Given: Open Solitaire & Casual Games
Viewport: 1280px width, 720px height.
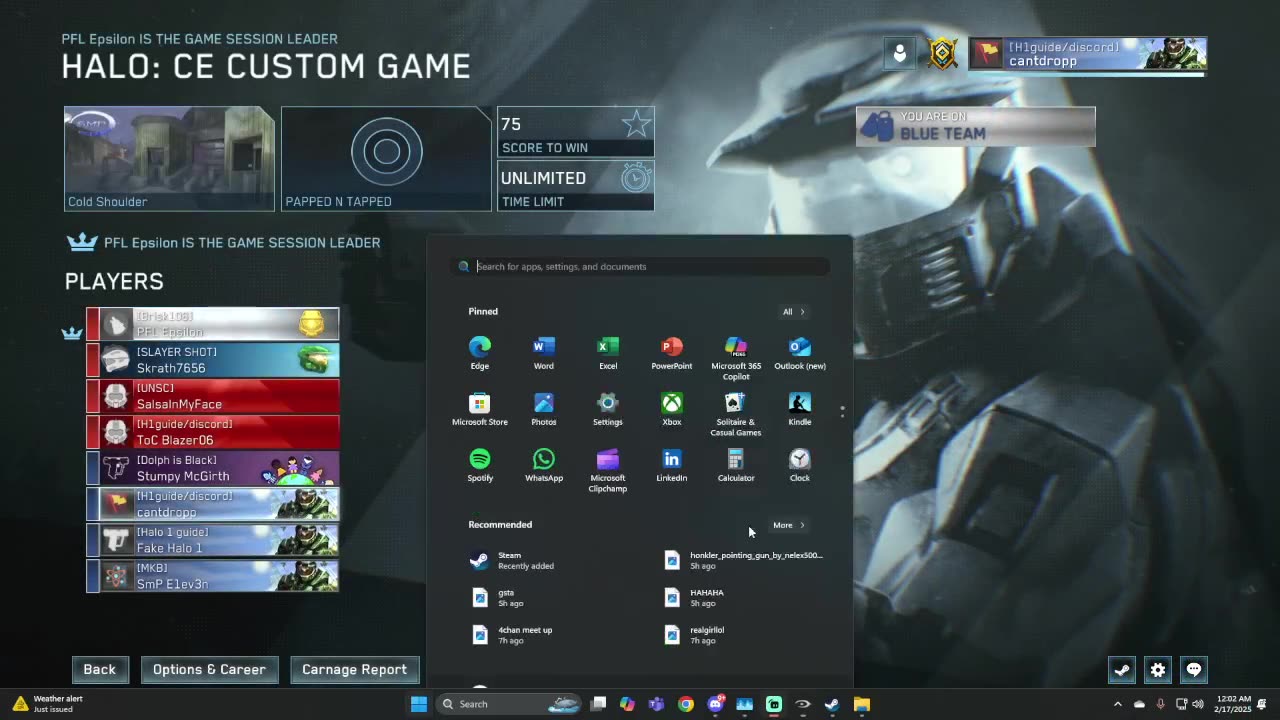Looking at the screenshot, I should (x=735, y=414).
